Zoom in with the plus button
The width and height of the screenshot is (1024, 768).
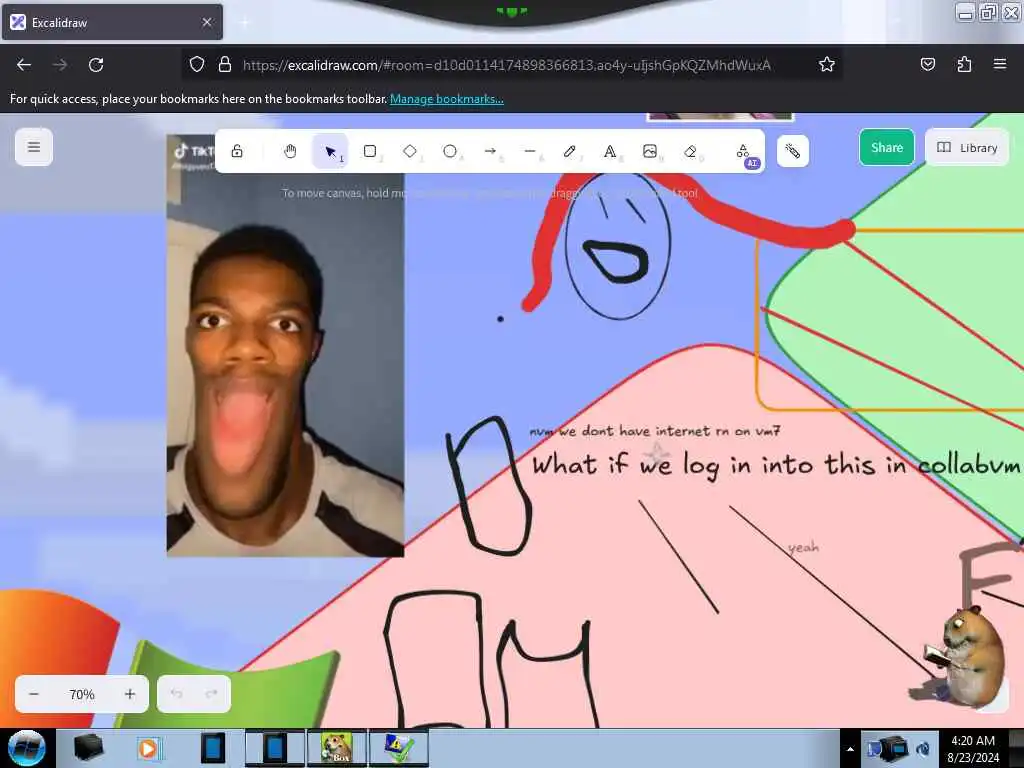130,694
